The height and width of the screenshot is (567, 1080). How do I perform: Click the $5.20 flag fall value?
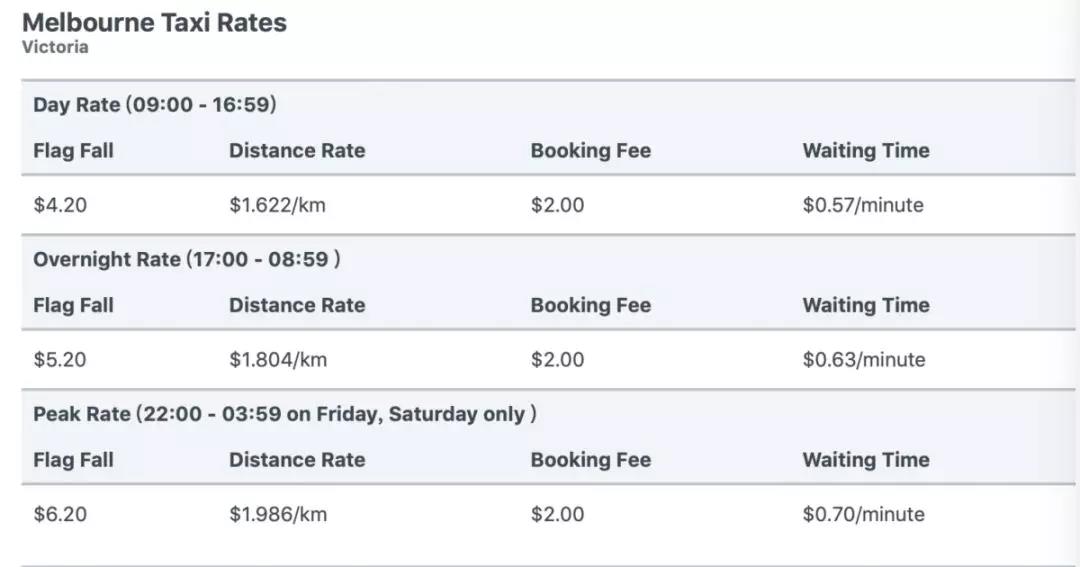[60, 359]
